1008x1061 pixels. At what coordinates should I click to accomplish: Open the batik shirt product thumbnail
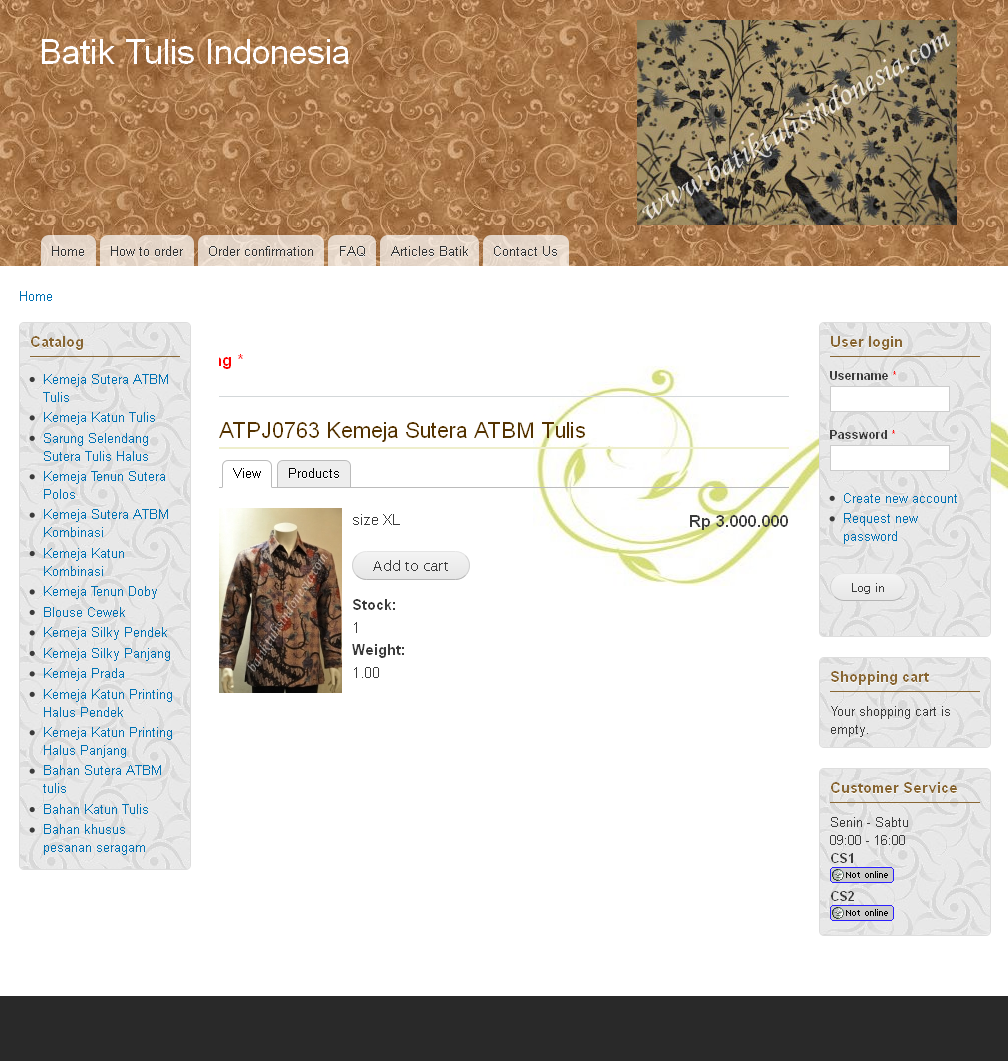tap(280, 600)
